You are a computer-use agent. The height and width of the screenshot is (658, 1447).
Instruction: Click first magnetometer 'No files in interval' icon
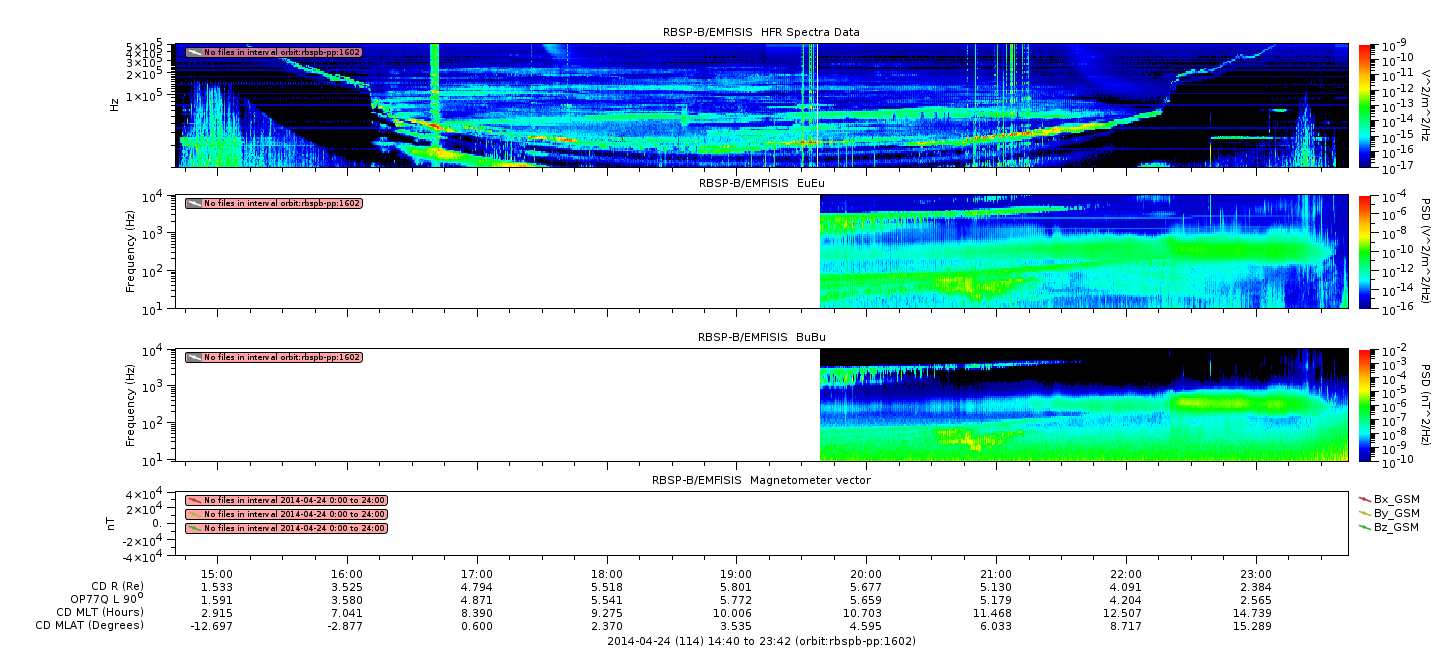194,500
